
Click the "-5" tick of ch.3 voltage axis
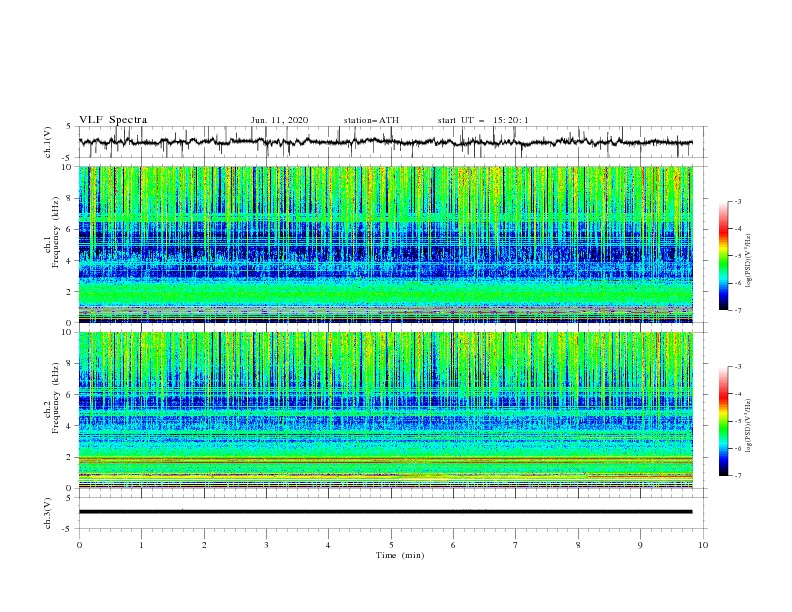[x=68, y=529]
